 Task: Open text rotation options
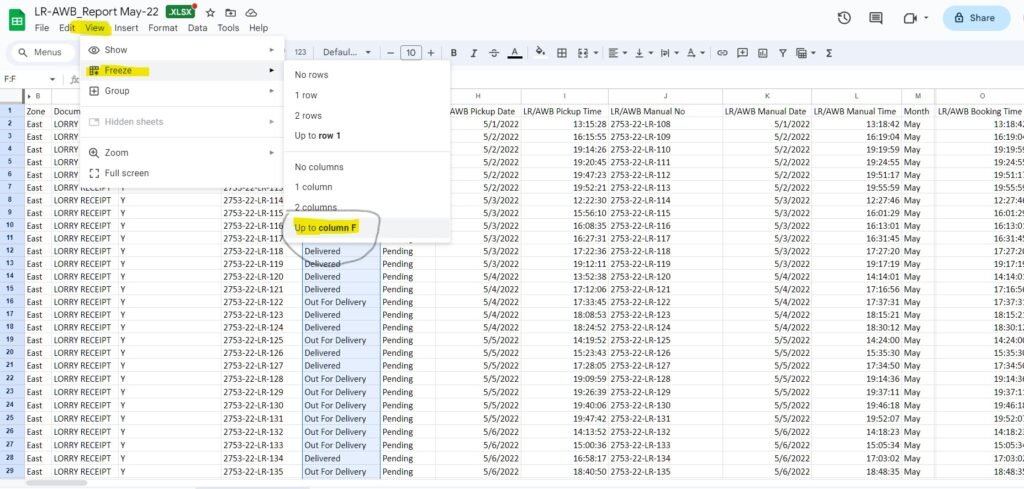694,53
